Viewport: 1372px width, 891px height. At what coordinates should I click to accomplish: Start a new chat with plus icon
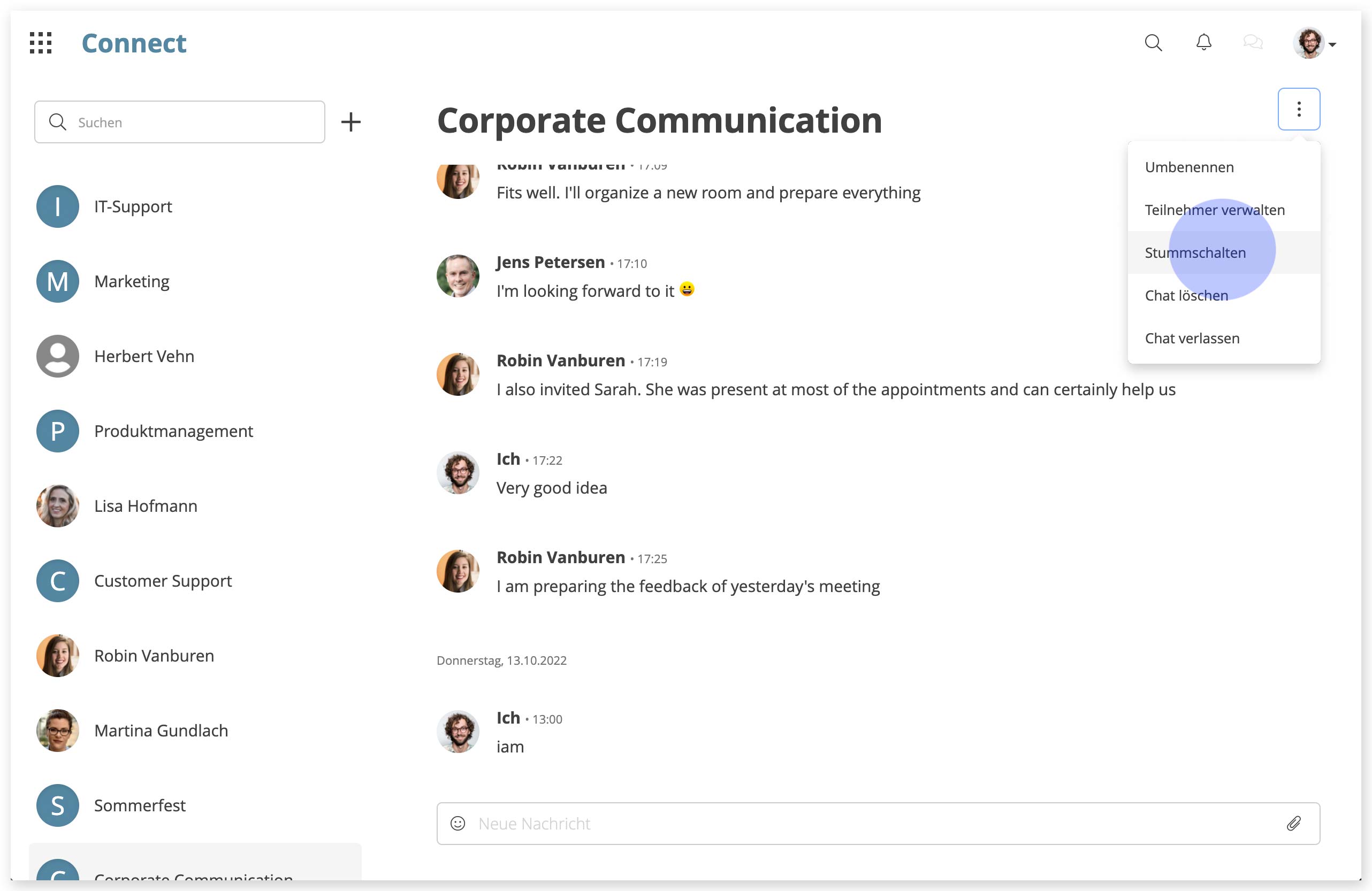(350, 121)
